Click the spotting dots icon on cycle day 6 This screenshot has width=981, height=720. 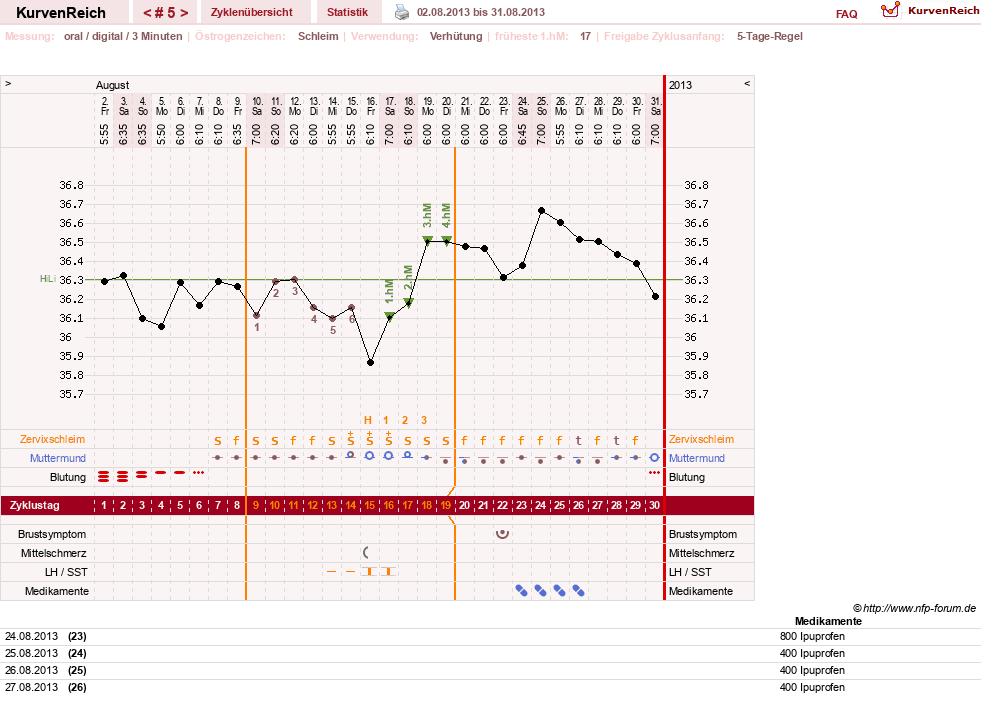point(199,472)
